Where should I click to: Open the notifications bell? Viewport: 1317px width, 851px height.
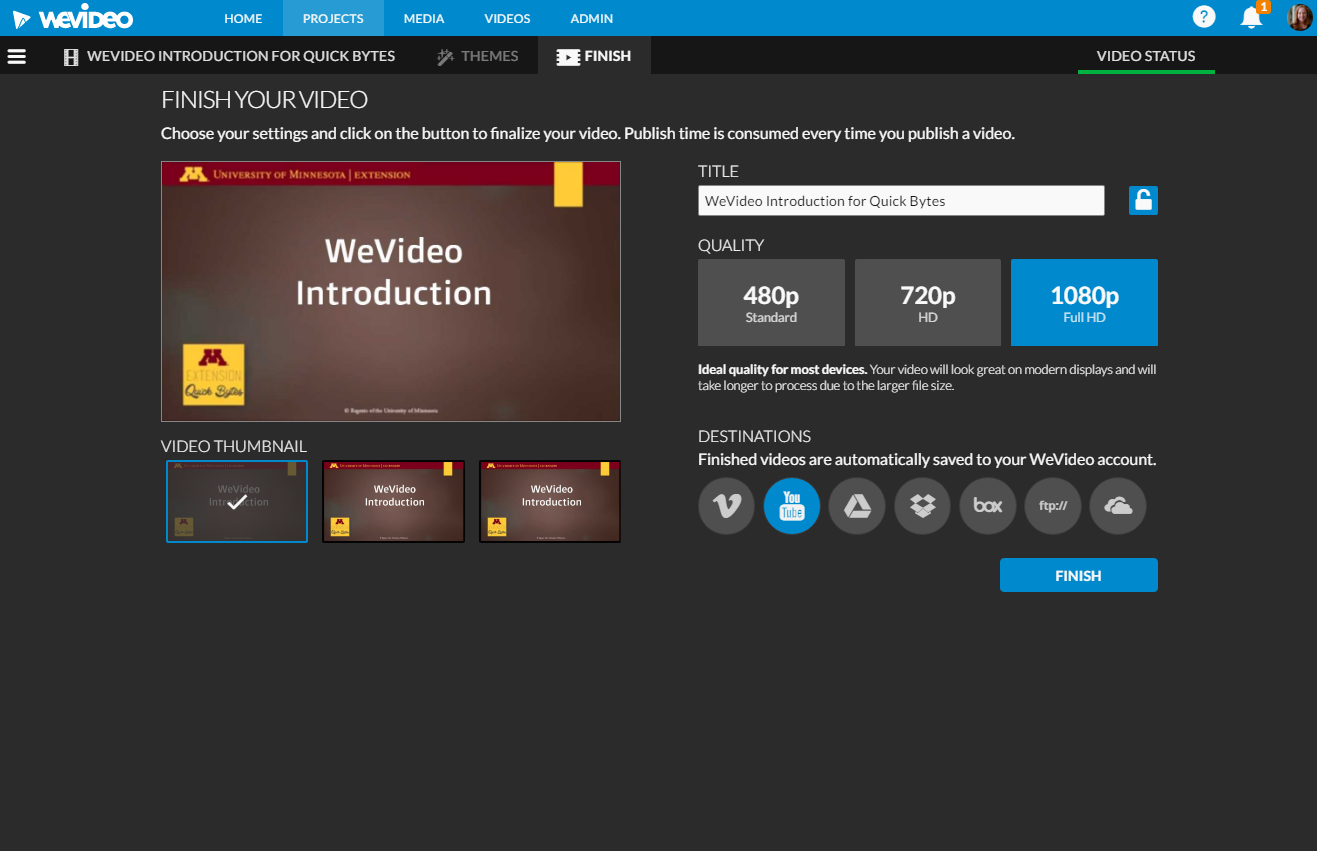1251,18
